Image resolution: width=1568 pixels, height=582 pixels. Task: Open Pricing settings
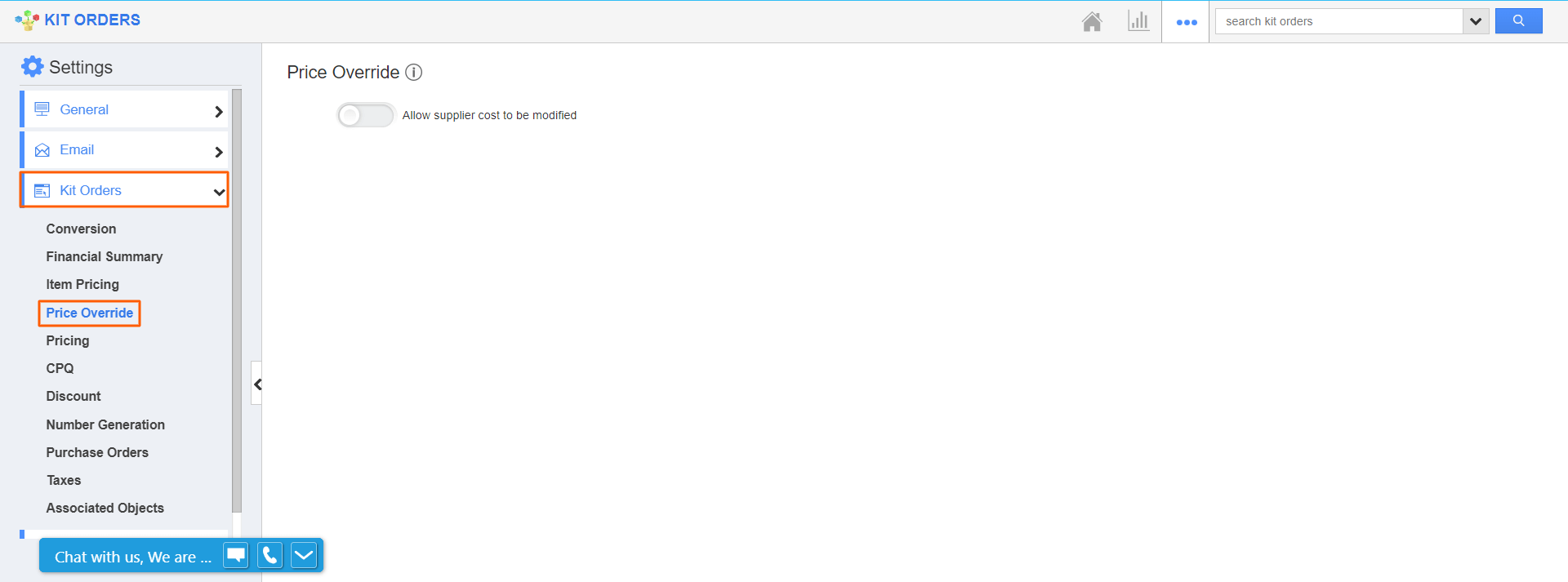point(68,340)
